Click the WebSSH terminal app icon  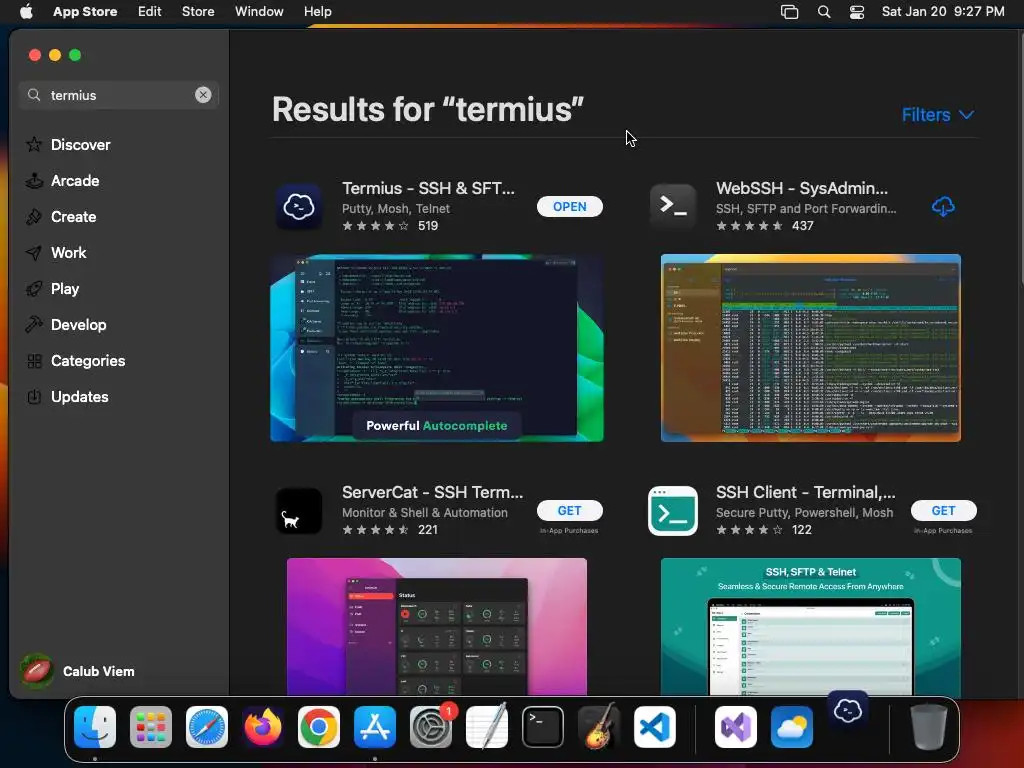coord(673,207)
